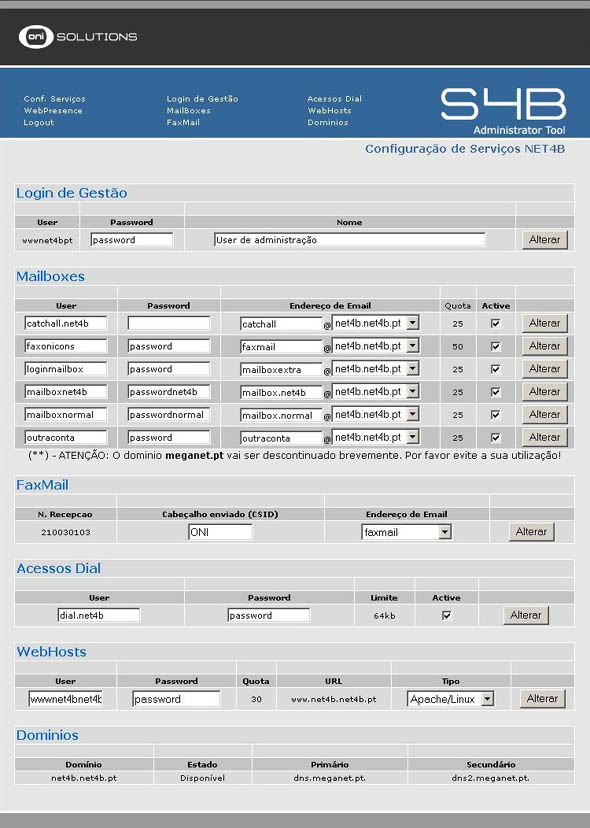Open the Acessos Dial menu link
This screenshot has width=590, height=828.
click(x=334, y=99)
